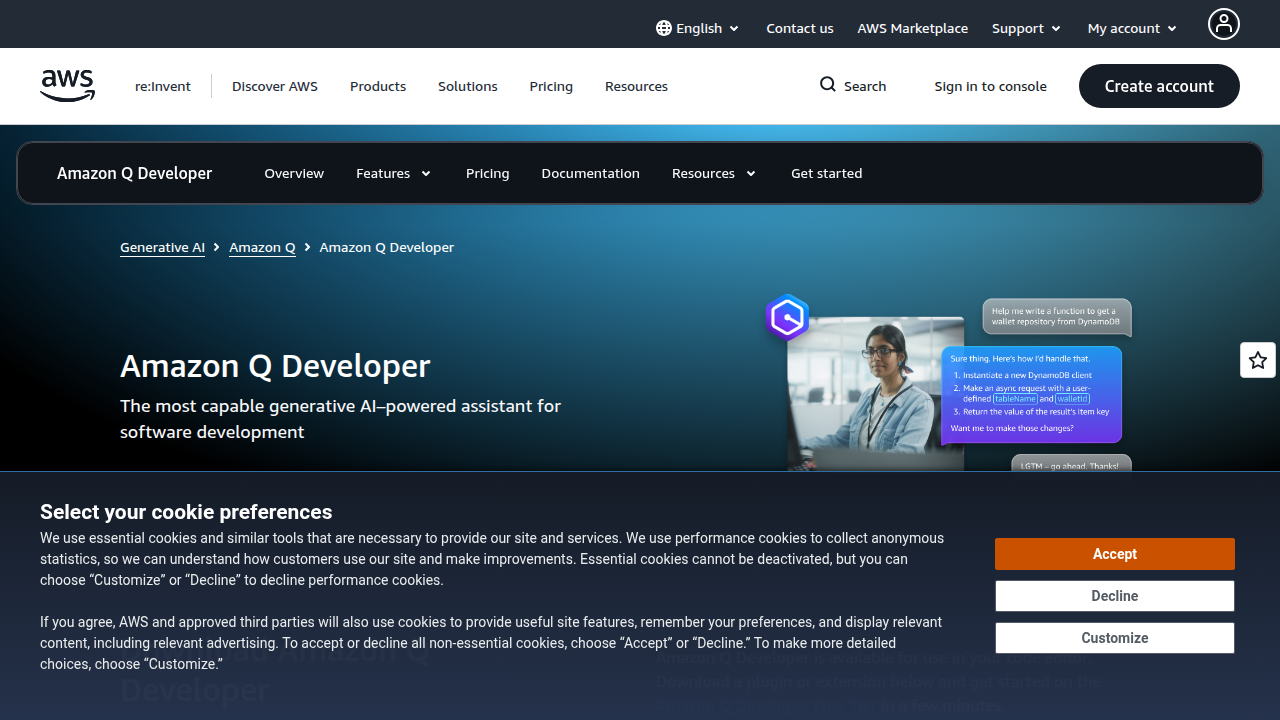Open the user profile icon
This screenshot has width=1280, height=720.
pyautogui.click(x=1223, y=24)
